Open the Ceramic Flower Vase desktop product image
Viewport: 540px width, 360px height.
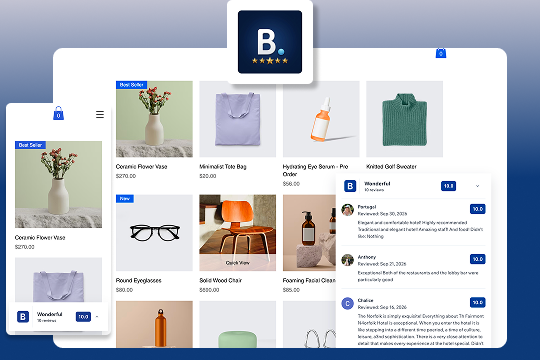point(154,119)
